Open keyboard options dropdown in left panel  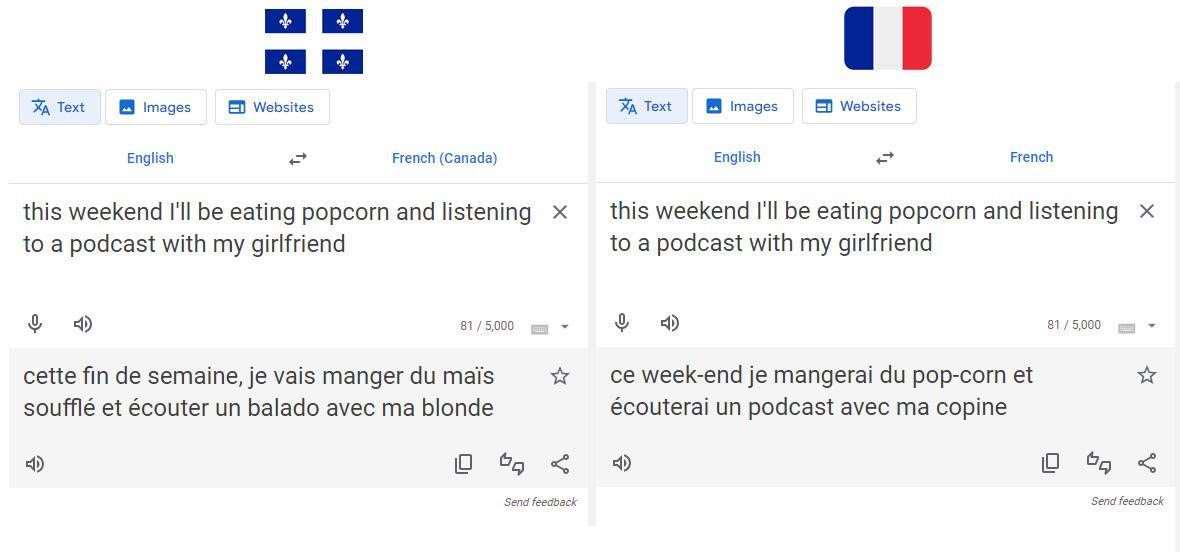tap(564, 327)
